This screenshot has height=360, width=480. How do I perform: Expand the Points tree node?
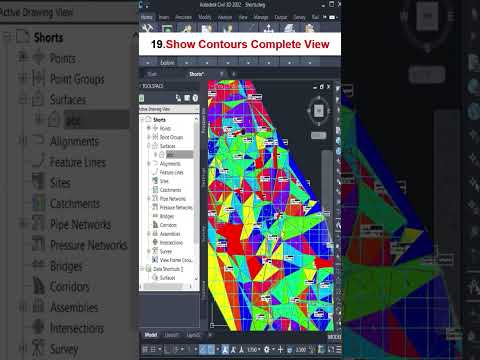149,128
